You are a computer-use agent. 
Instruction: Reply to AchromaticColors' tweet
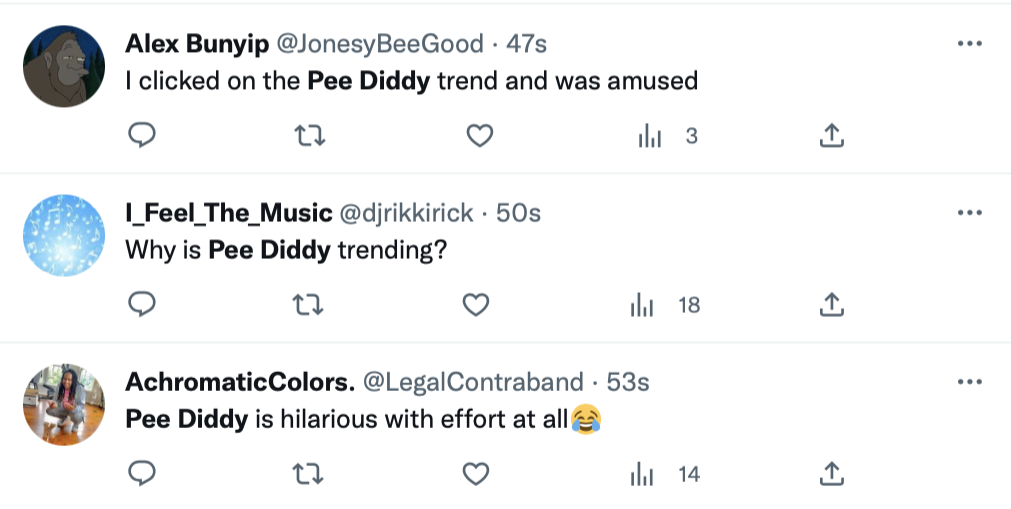point(143,473)
